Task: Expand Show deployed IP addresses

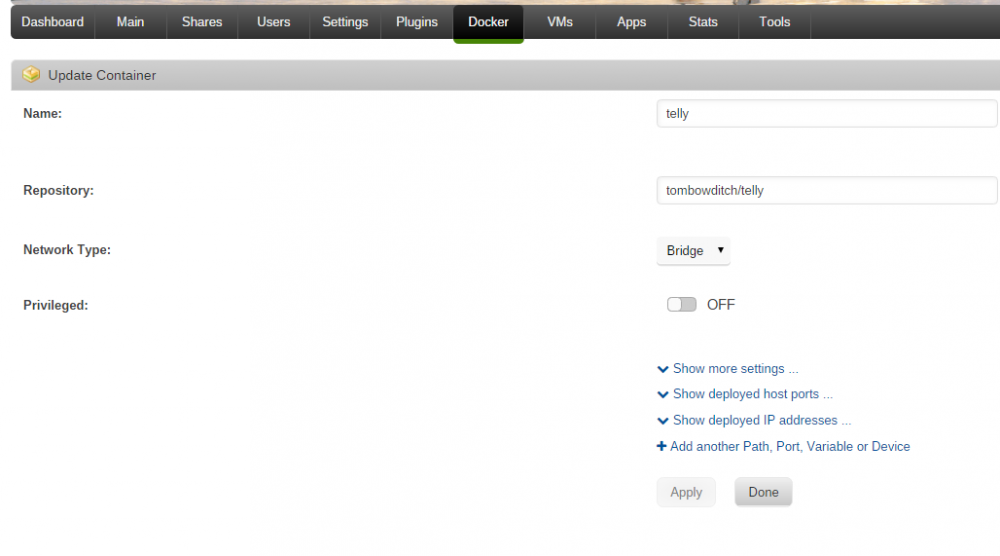Action: 754,420
